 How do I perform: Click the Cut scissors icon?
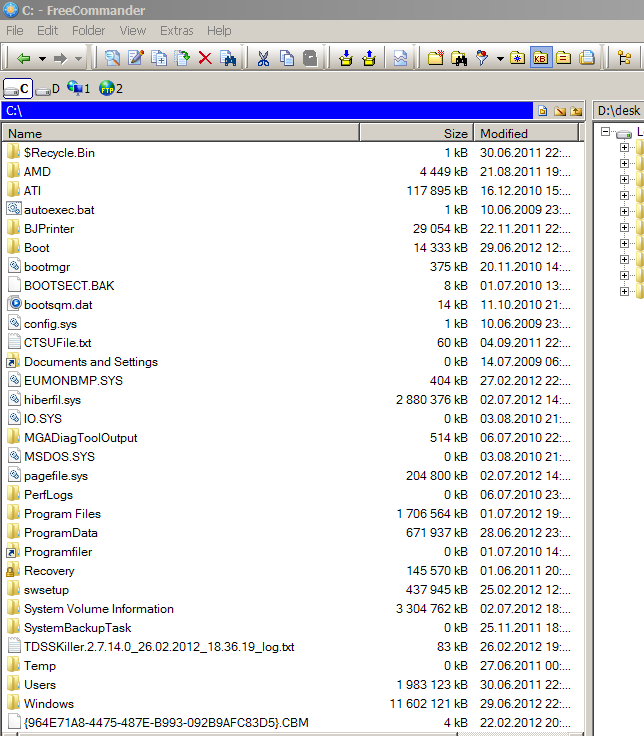pos(263,58)
